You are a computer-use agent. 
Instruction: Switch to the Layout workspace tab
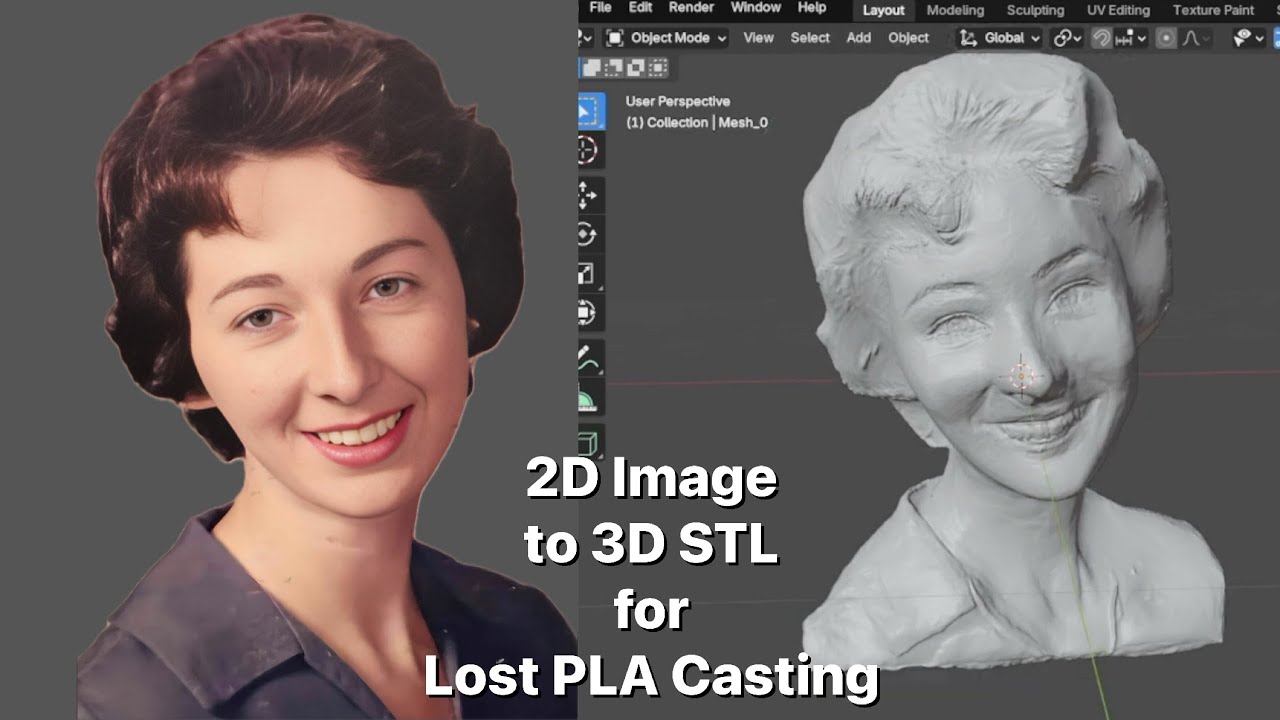pos(883,10)
